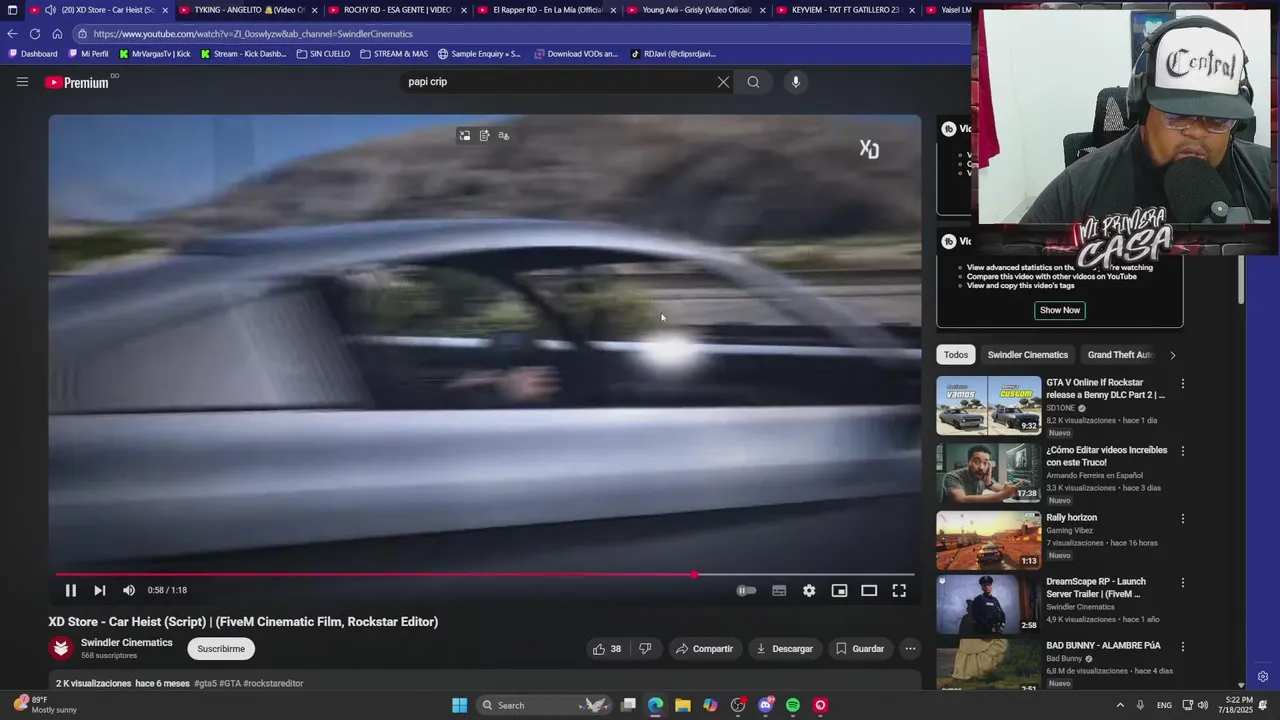Skip to next video with the next button

tap(100, 590)
